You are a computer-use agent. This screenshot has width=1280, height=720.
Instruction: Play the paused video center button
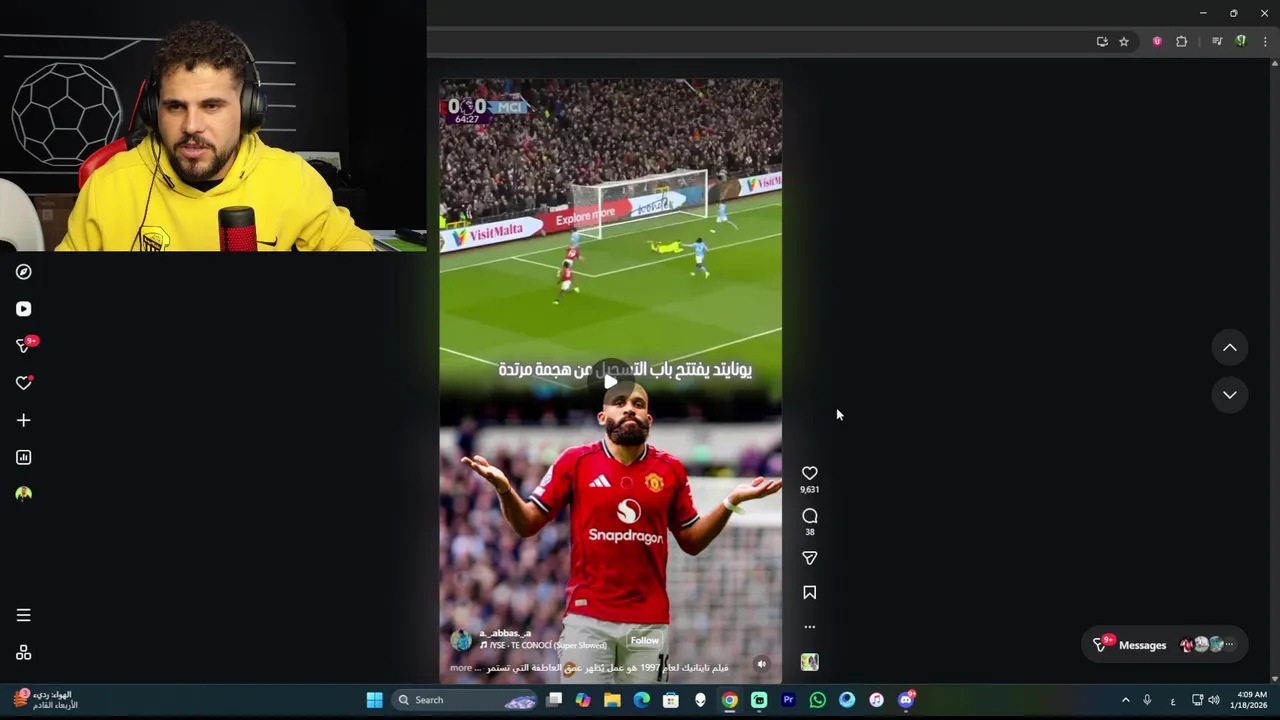click(610, 381)
